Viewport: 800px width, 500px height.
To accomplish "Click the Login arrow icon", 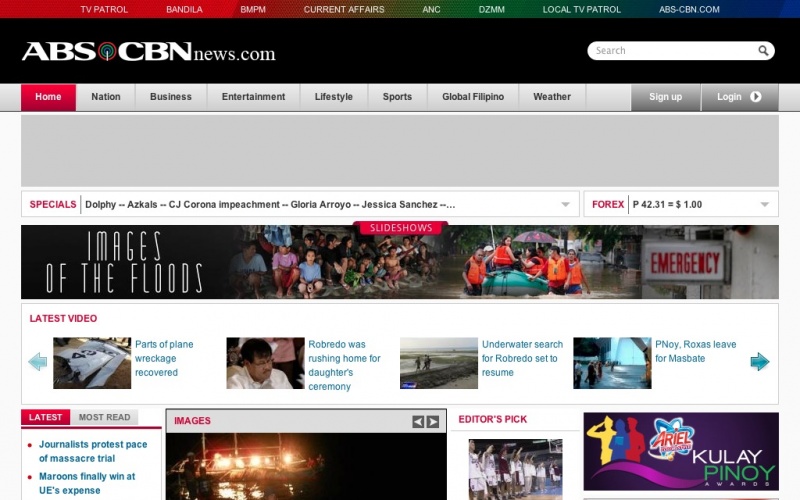I will pos(756,96).
